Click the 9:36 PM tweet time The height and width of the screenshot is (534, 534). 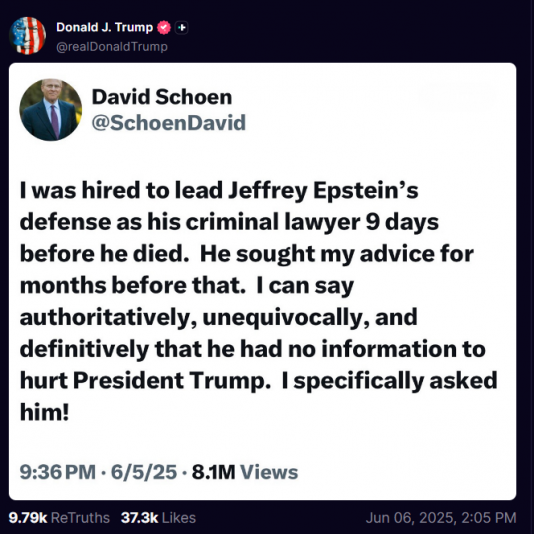coord(58,472)
